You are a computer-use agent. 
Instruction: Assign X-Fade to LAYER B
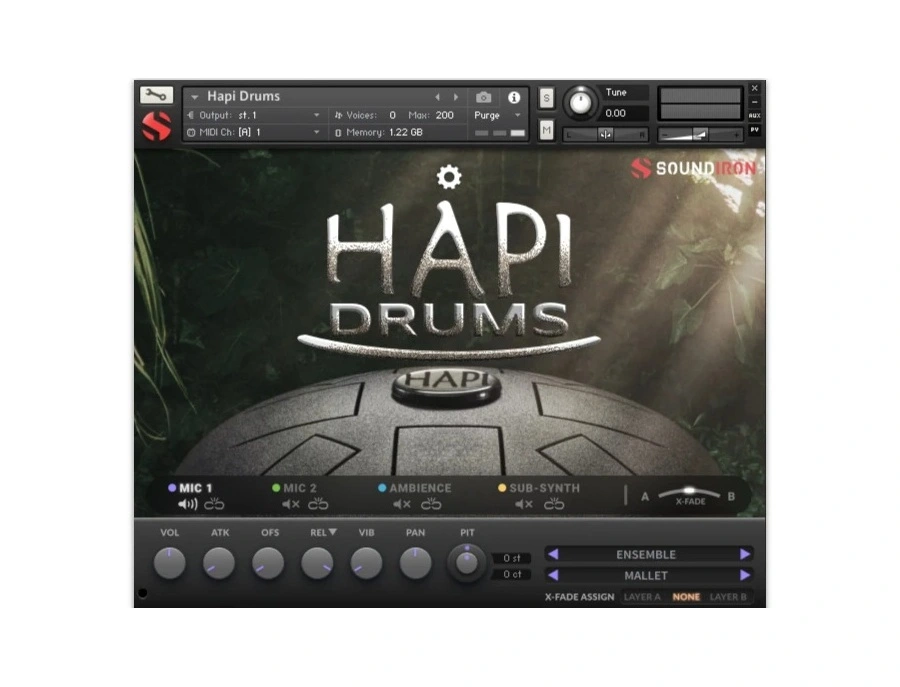point(728,597)
